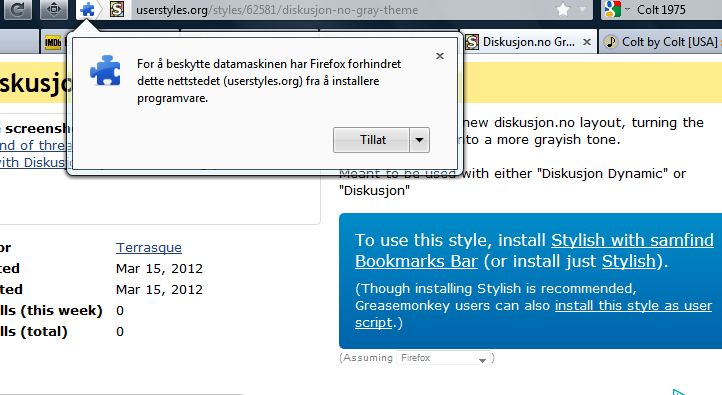Close the add-on install notification popup
722x395 pixels.
[x=440, y=56]
